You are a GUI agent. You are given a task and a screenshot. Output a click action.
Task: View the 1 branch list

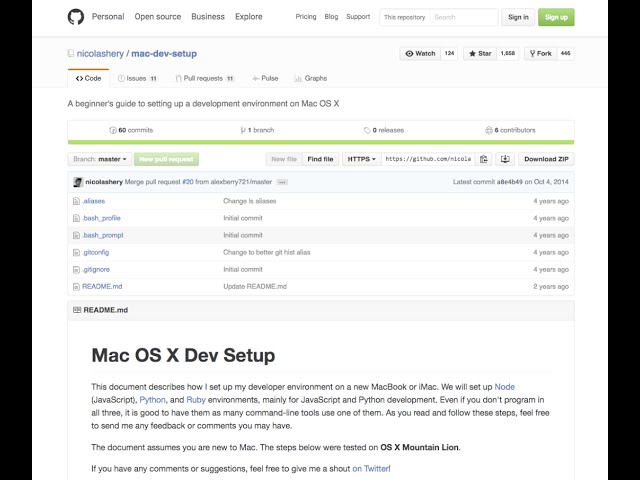click(x=257, y=130)
